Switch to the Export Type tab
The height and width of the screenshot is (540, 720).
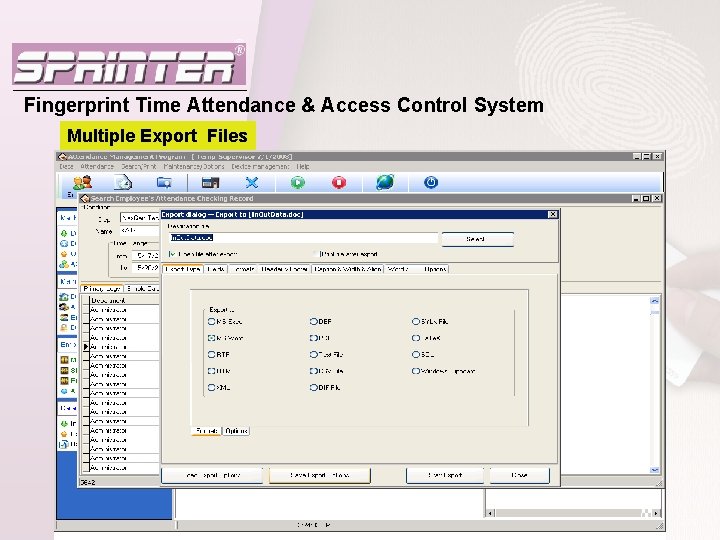coord(183,269)
